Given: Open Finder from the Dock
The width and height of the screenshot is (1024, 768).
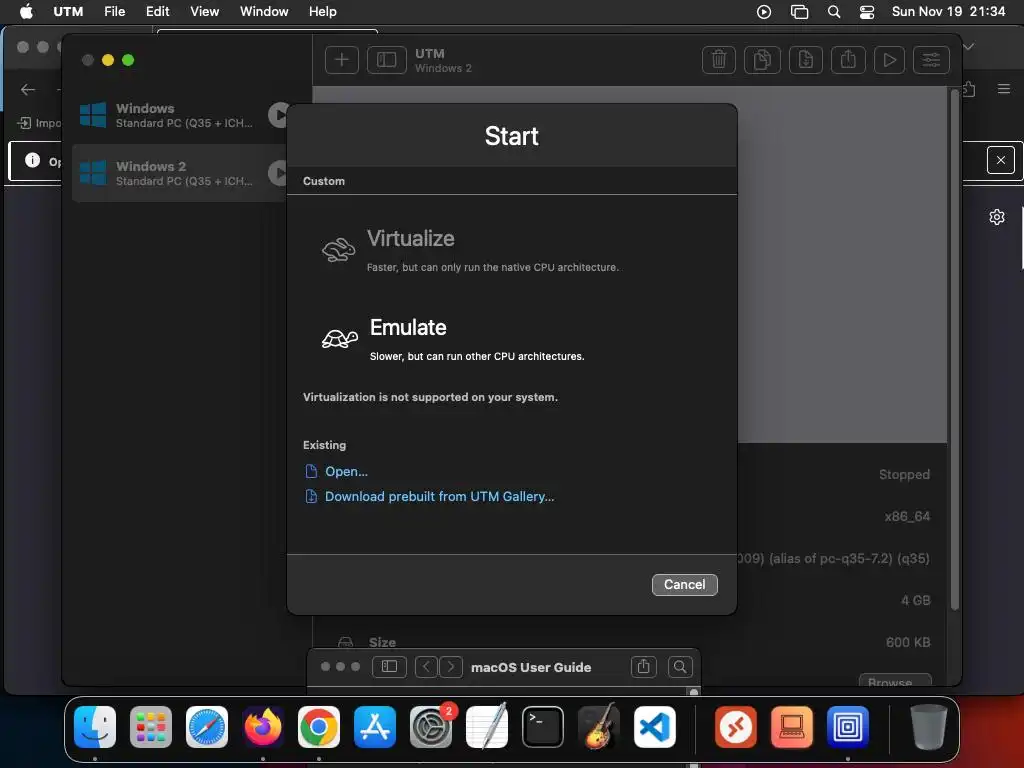Looking at the screenshot, I should pyautogui.click(x=95, y=727).
